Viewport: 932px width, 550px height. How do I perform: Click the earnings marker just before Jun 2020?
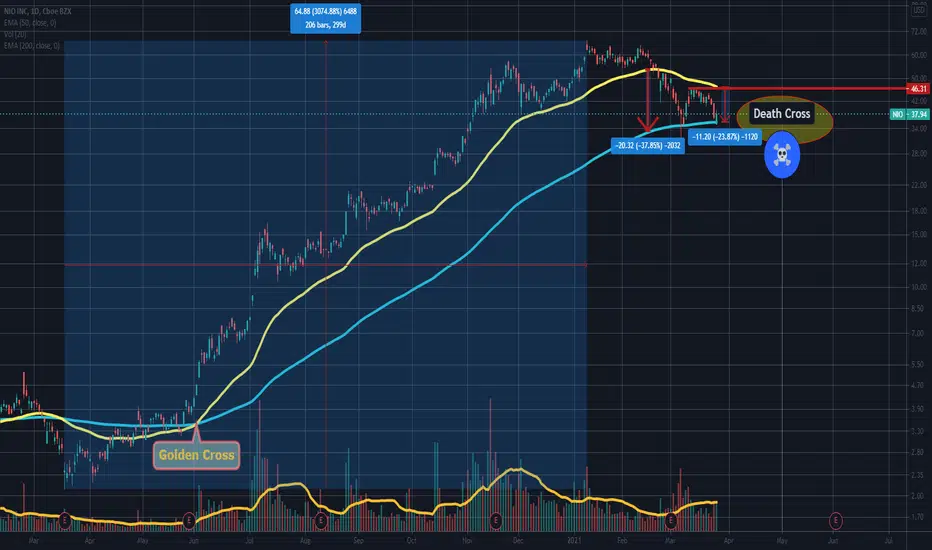tap(189, 521)
